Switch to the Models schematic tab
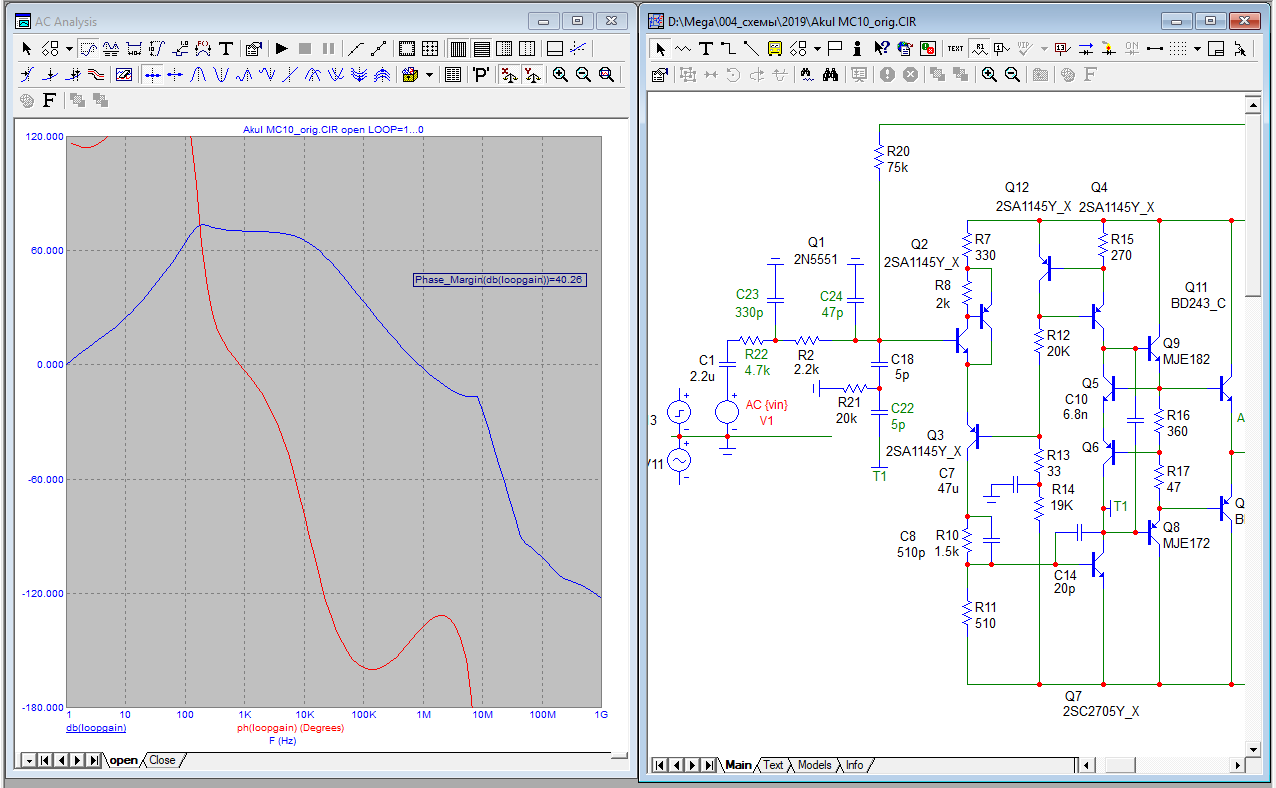Viewport: 1276px width, 788px height. pos(814,765)
